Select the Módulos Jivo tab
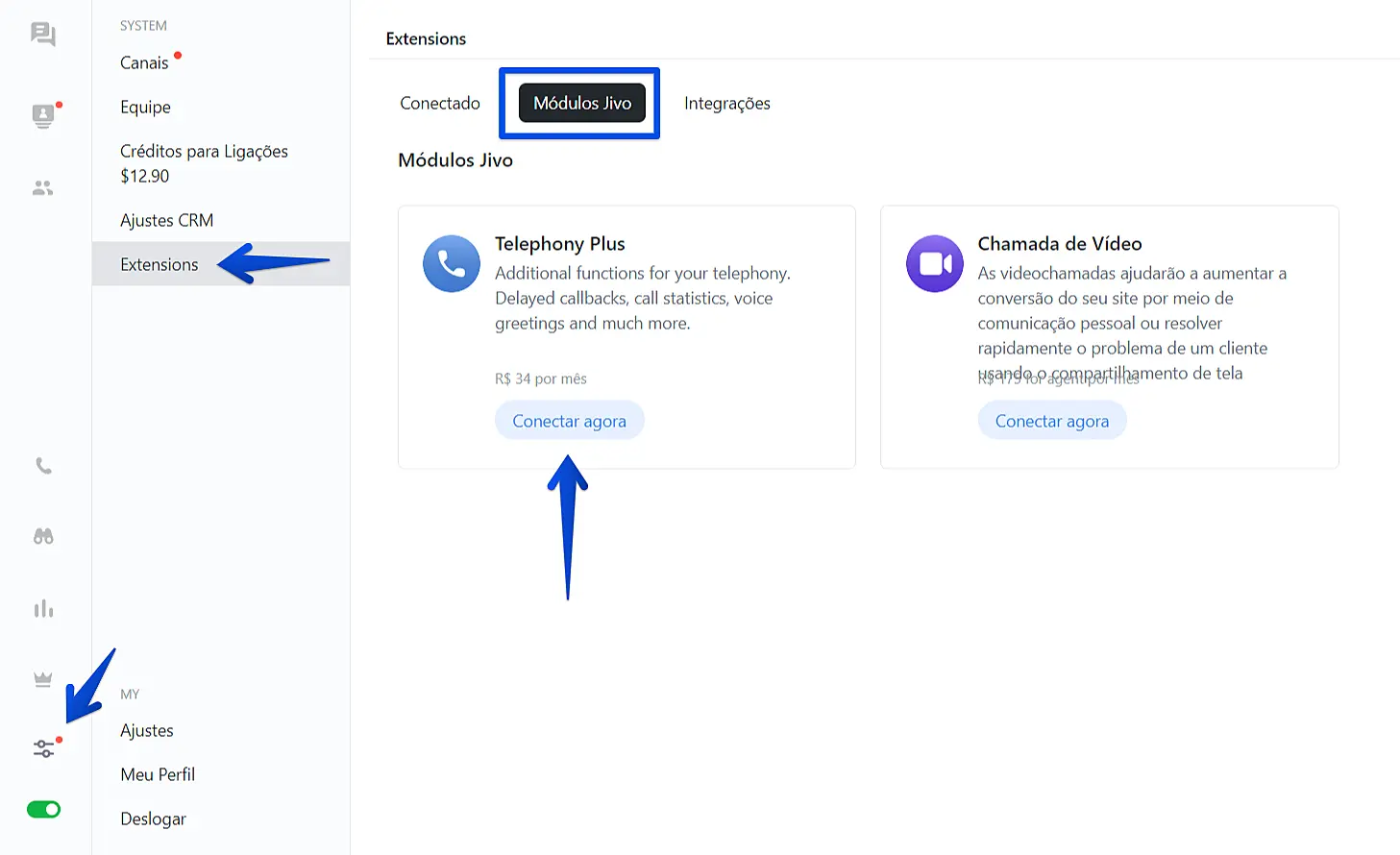This screenshot has width=1400, height=855. click(582, 103)
